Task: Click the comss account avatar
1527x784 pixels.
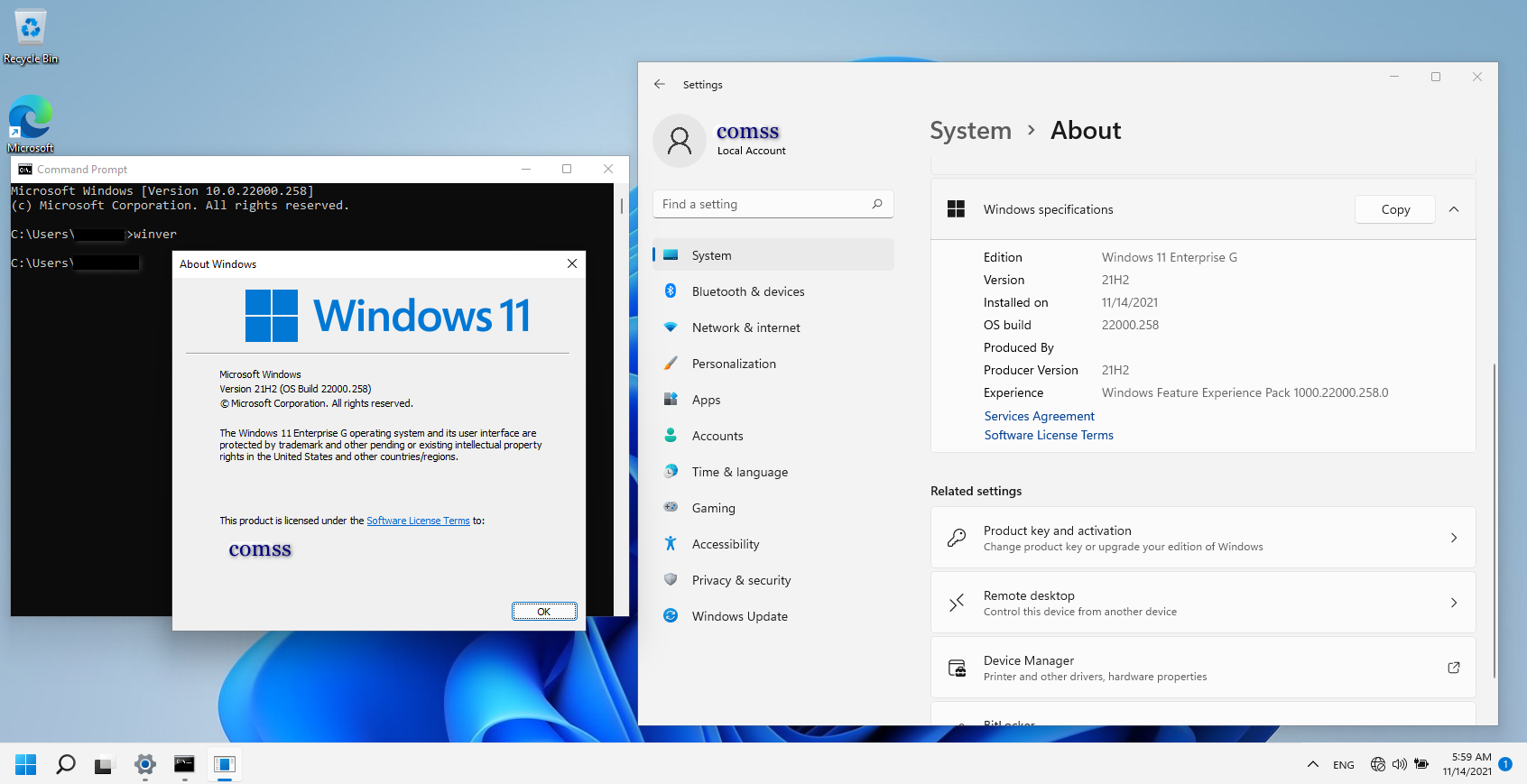Action: [x=680, y=140]
